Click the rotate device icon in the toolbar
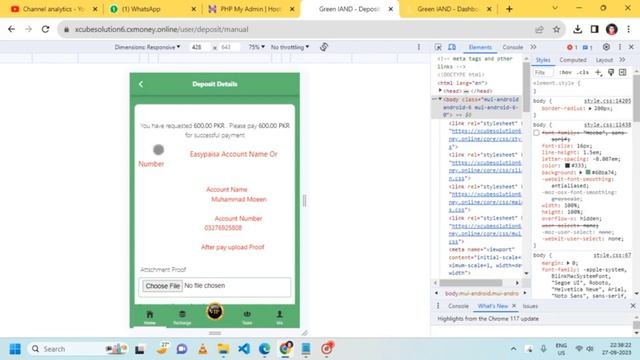The image size is (640, 360). [x=324, y=47]
